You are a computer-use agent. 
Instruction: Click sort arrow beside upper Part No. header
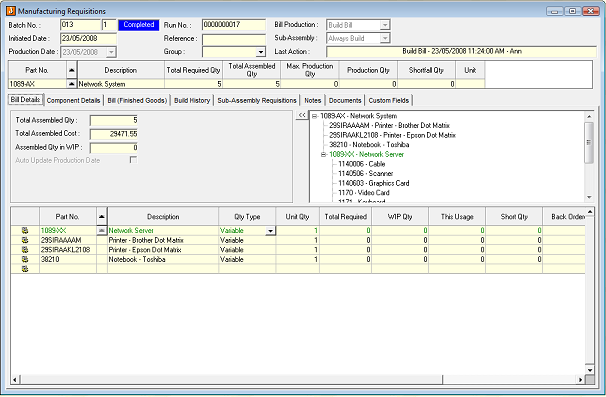71,70
